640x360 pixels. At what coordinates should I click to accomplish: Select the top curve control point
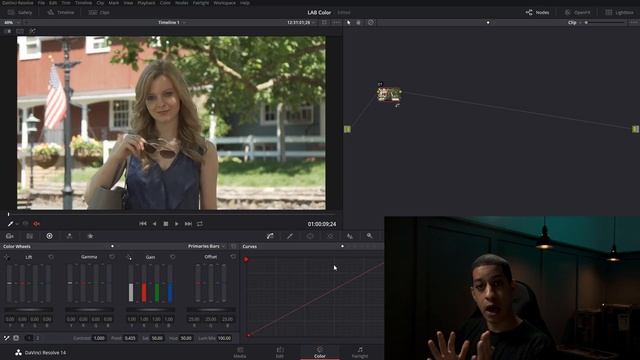(x=246, y=259)
